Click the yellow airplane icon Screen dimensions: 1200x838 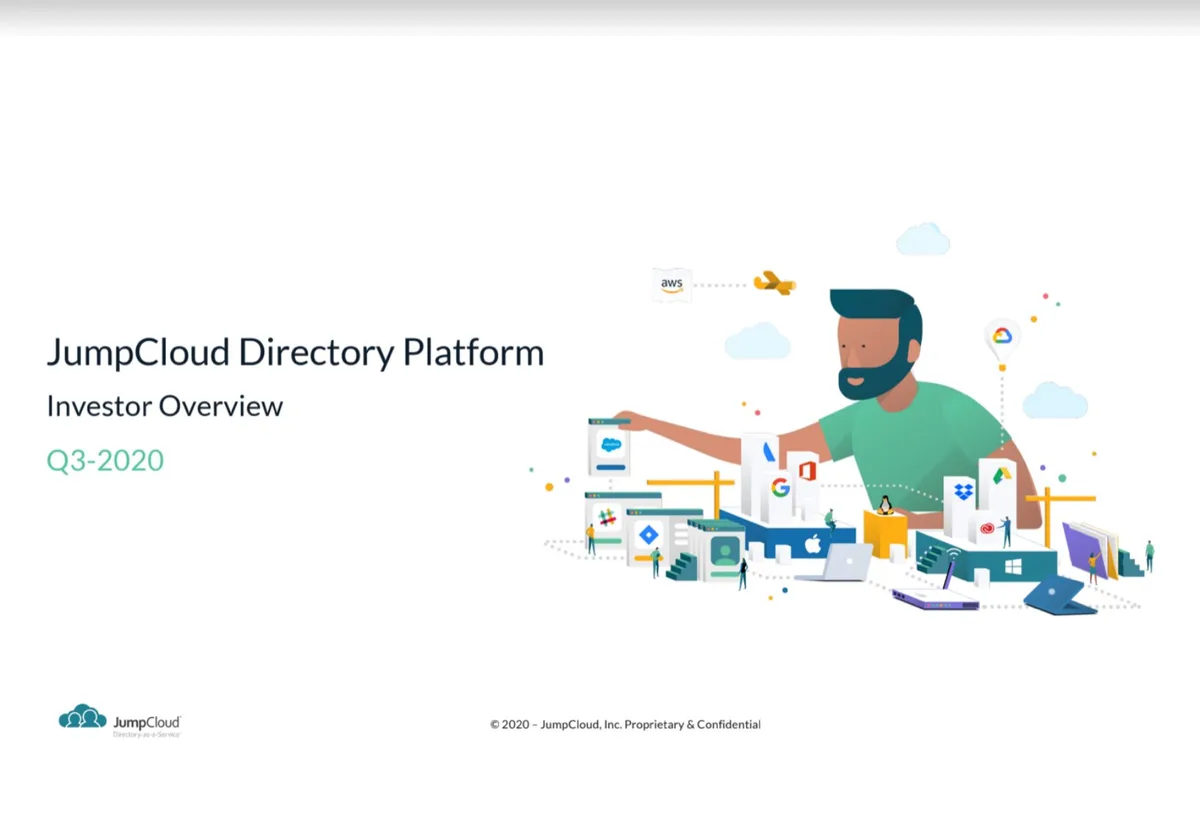coord(773,282)
